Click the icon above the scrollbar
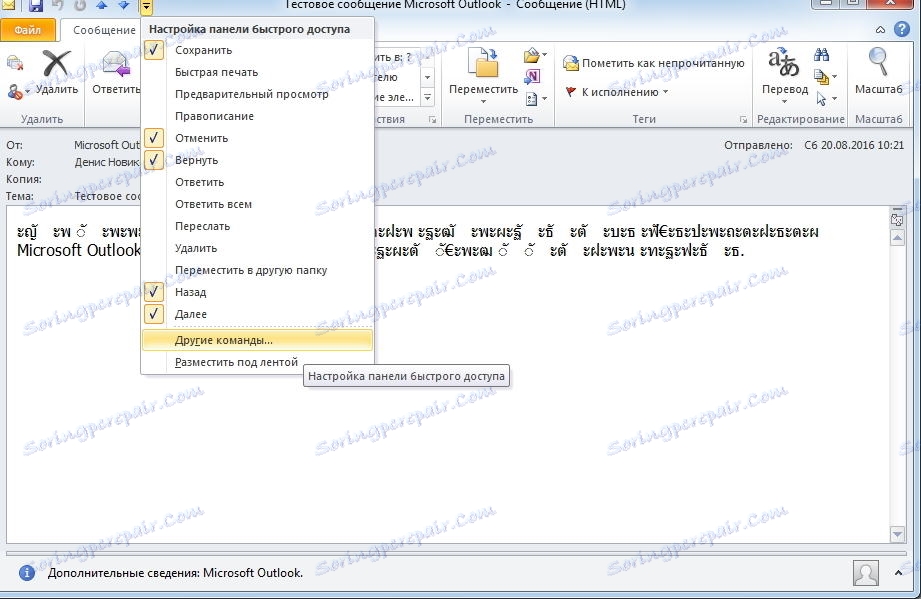This screenshot has height=599, width=921. click(897, 219)
